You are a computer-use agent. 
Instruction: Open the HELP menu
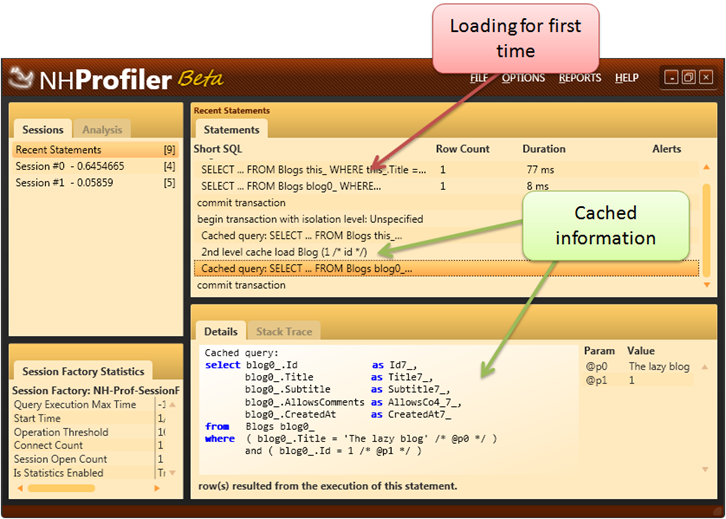(626, 78)
